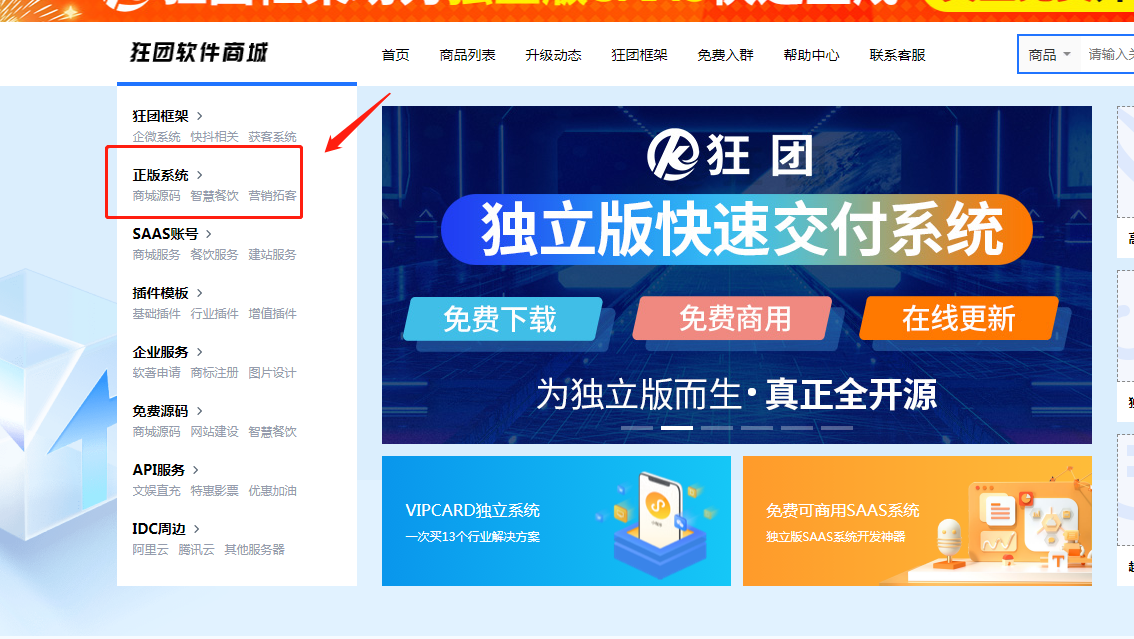This screenshot has height=639, width=1134.
Task: Expand the 企业服务 category chevron
Action: [x=200, y=352]
